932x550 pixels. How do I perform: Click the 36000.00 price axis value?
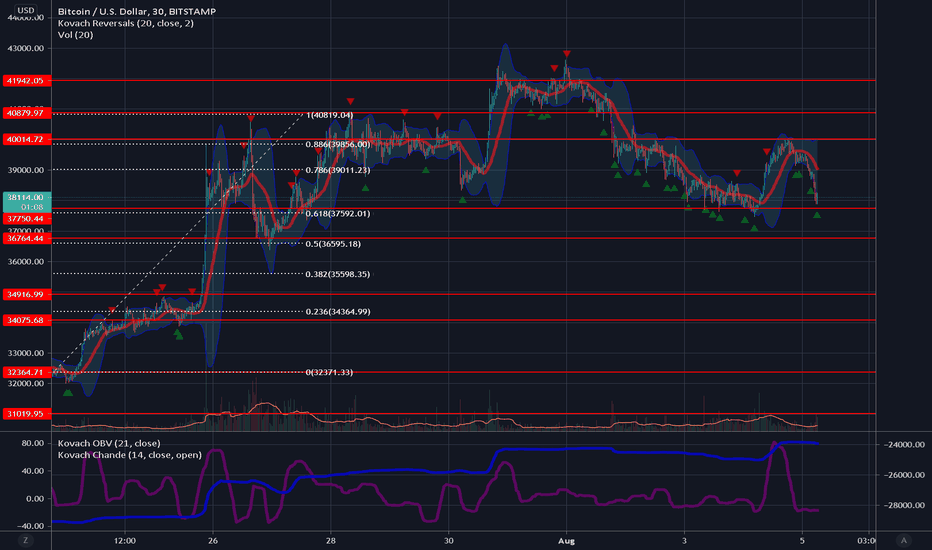(26, 262)
